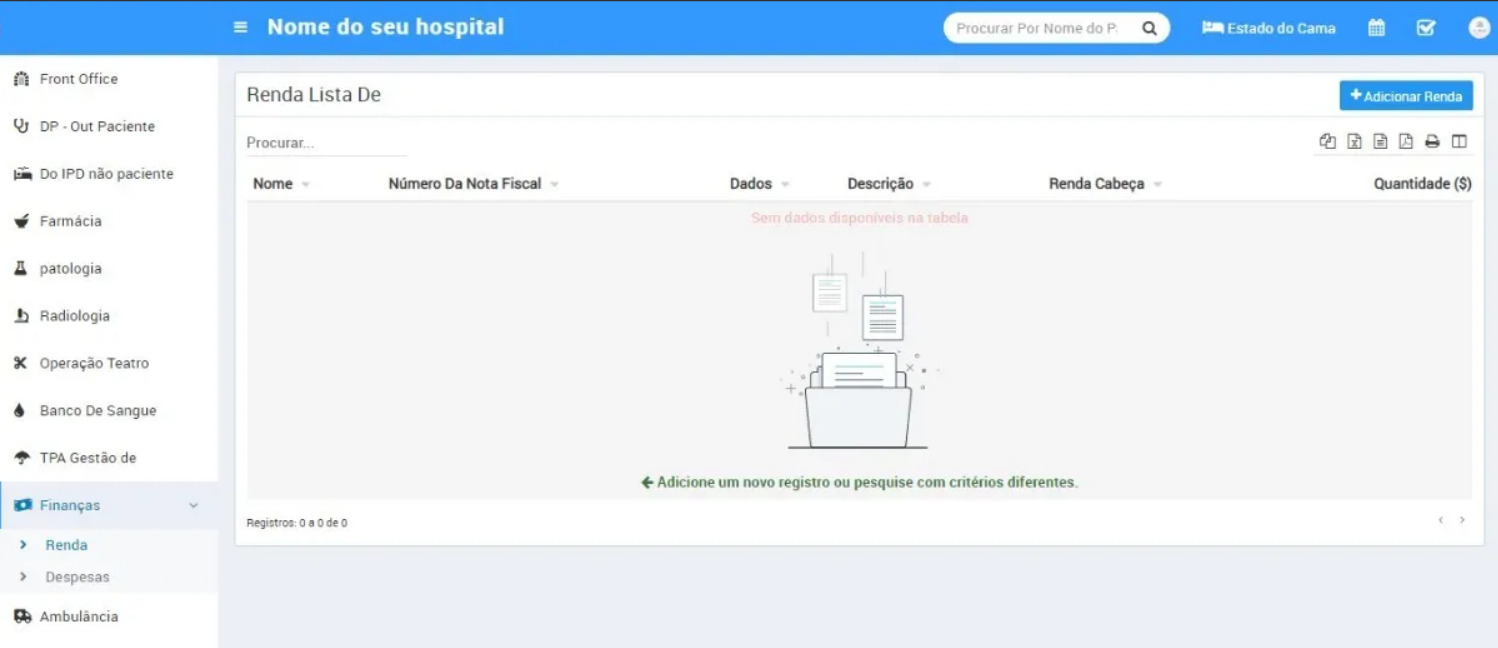Click the stethoscope icon for DP - Out Paciente

[x=21, y=126]
